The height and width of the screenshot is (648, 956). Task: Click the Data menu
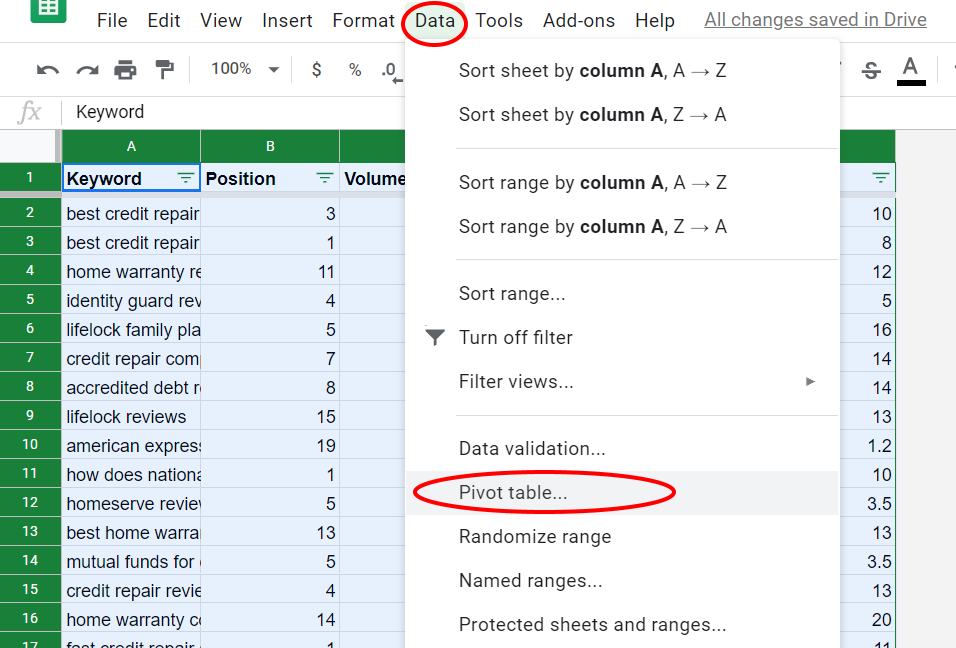click(x=435, y=21)
